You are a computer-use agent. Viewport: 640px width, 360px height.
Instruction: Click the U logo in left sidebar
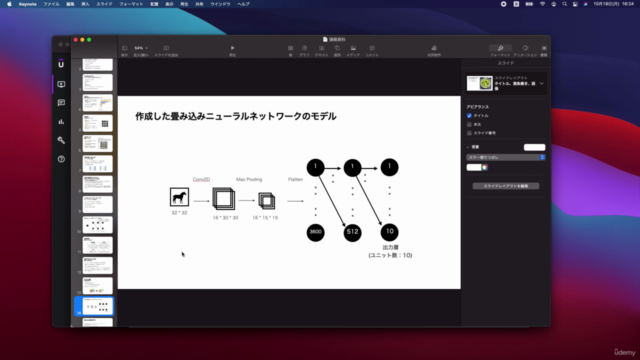point(61,64)
